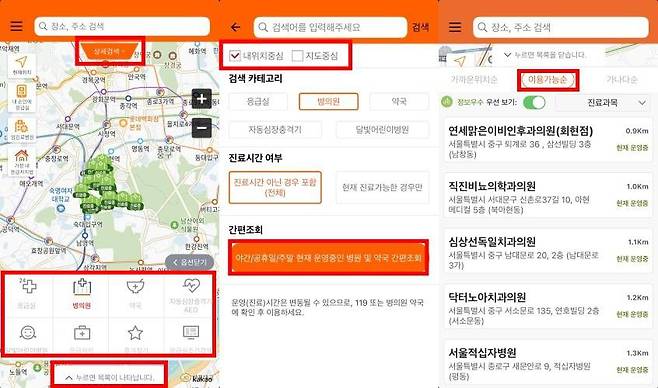The height and width of the screenshot is (388, 658).
Task: Open 내 손안의 응급실 phone icon
Action: pyautogui.click(x=22, y=91)
